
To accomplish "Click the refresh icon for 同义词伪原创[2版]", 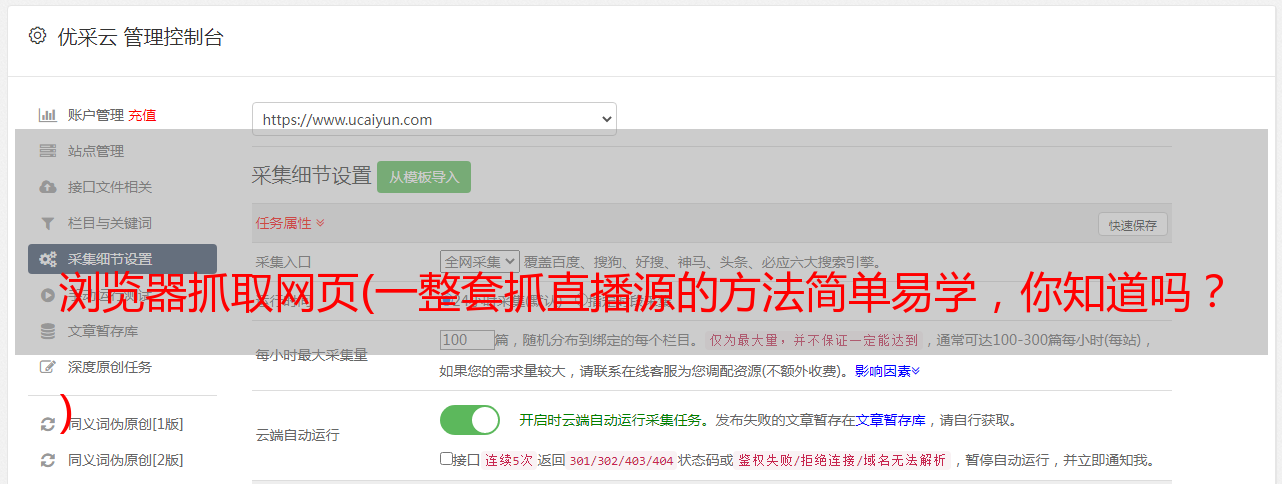I will coord(47,460).
